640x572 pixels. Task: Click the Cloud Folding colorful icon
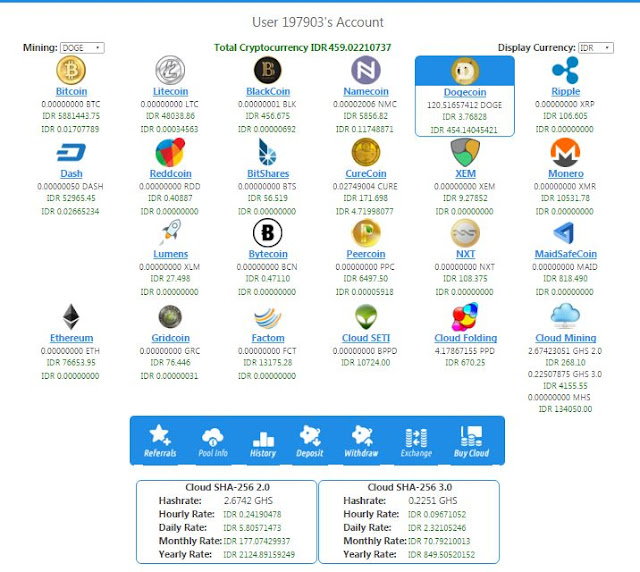coord(465,317)
